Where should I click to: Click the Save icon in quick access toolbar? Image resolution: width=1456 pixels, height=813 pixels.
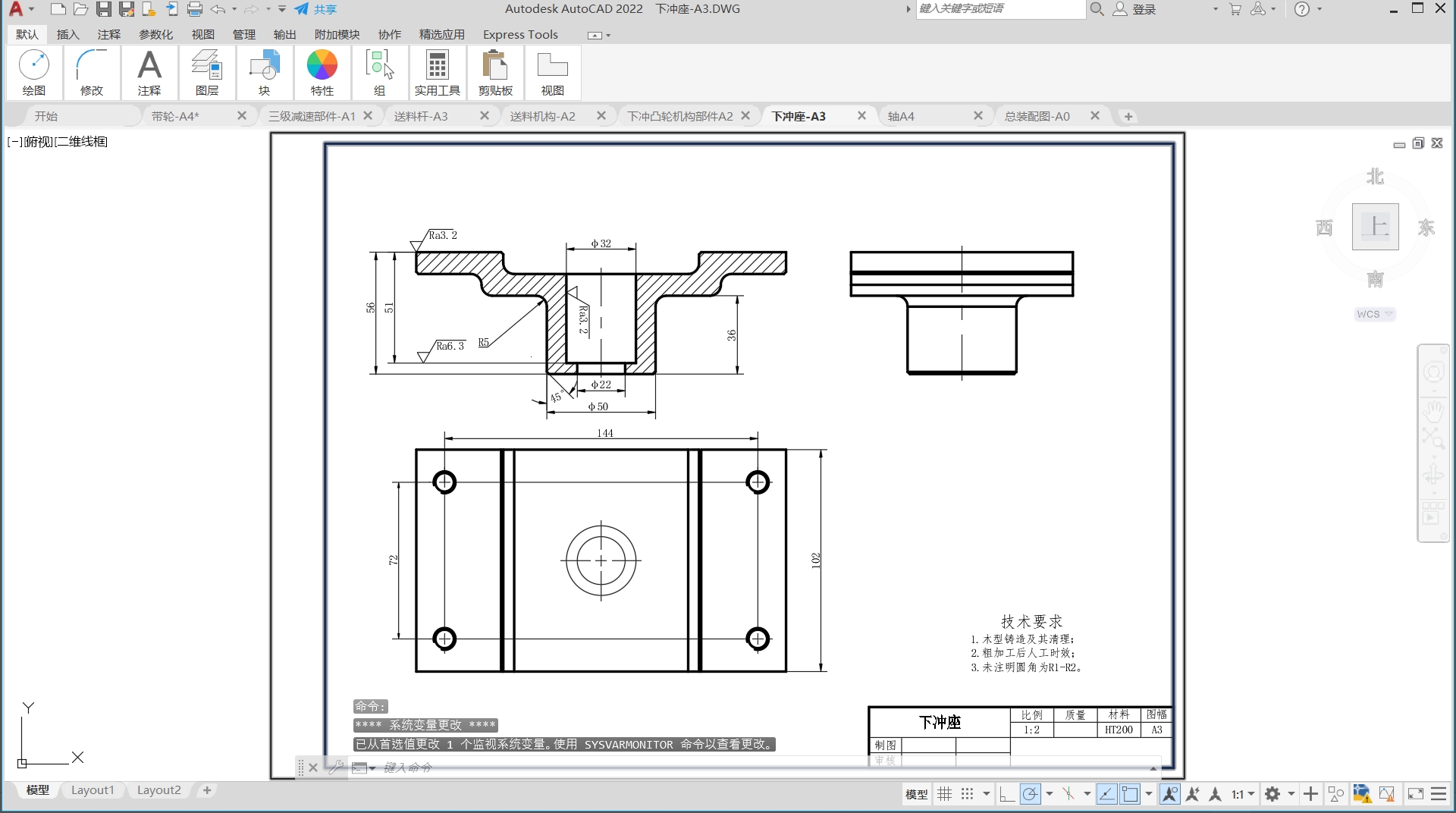(x=104, y=9)
